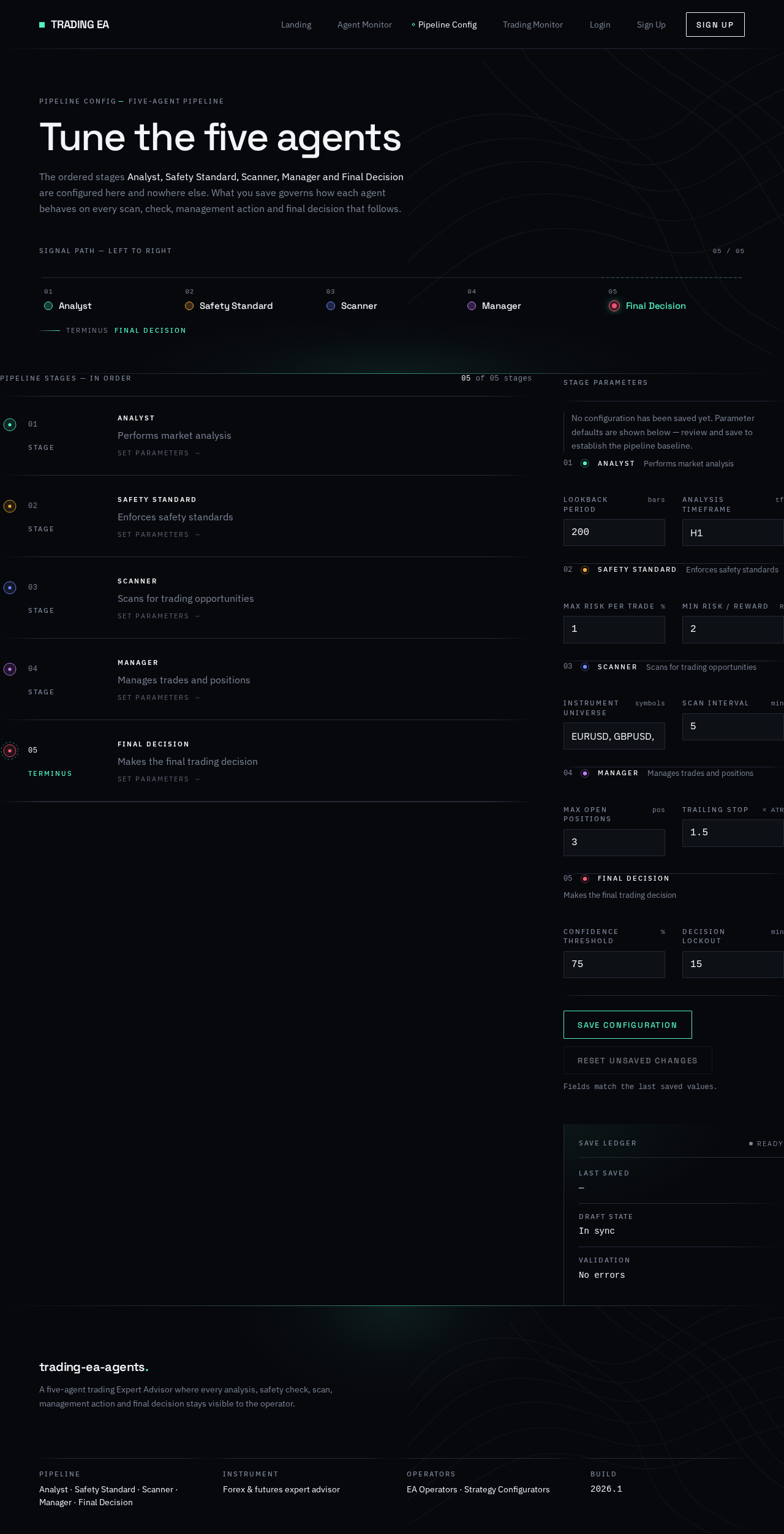The width and height of the screenshot is (784, 1534).
Task: Open Set Parameters for Analyst stage
Action: [159, 453]
